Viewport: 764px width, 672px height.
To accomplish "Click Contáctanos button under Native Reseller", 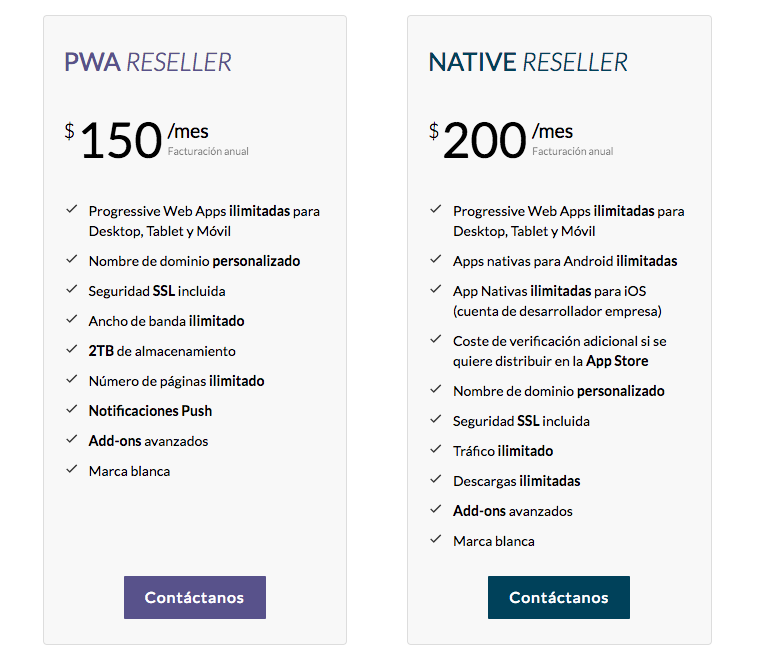I will tap(559, 597).
